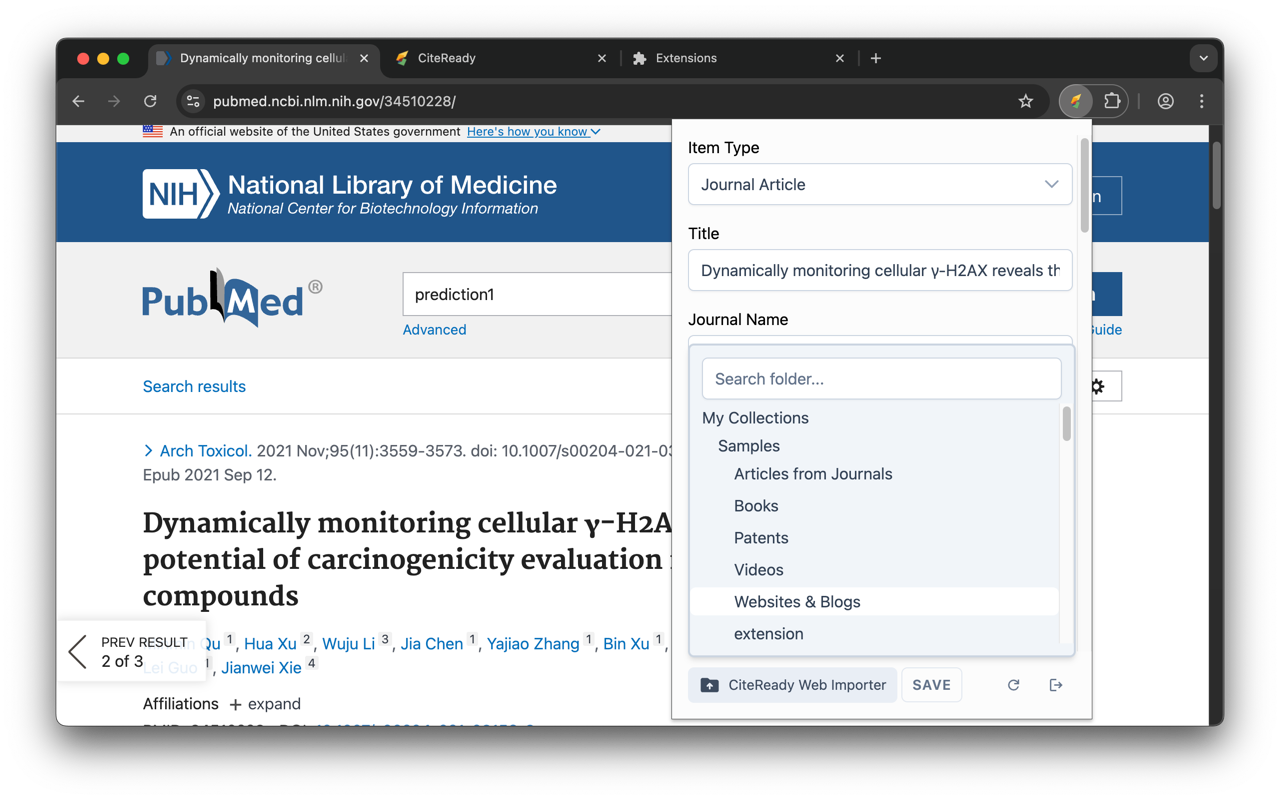Click the logout icon in CiteReady popup

pyautogui.click(x=1056, y=685)
